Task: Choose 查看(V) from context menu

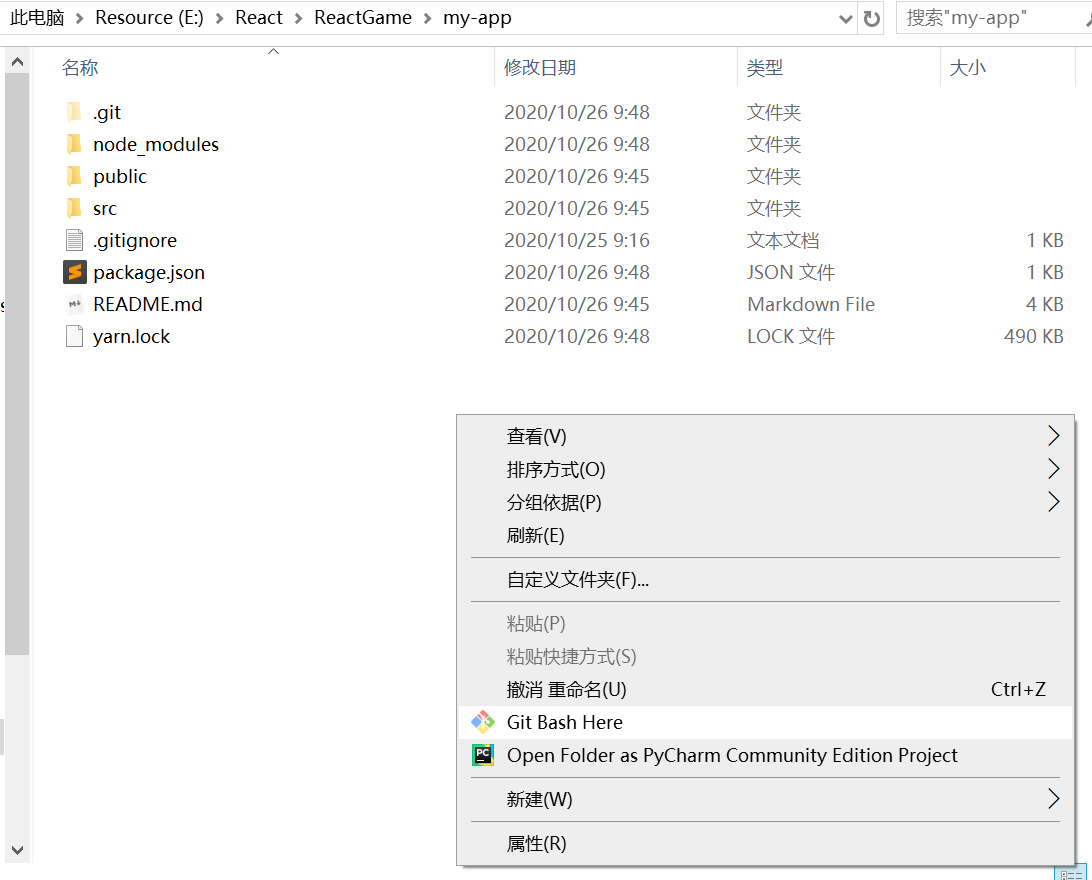Action: click(x=765, y=436)
